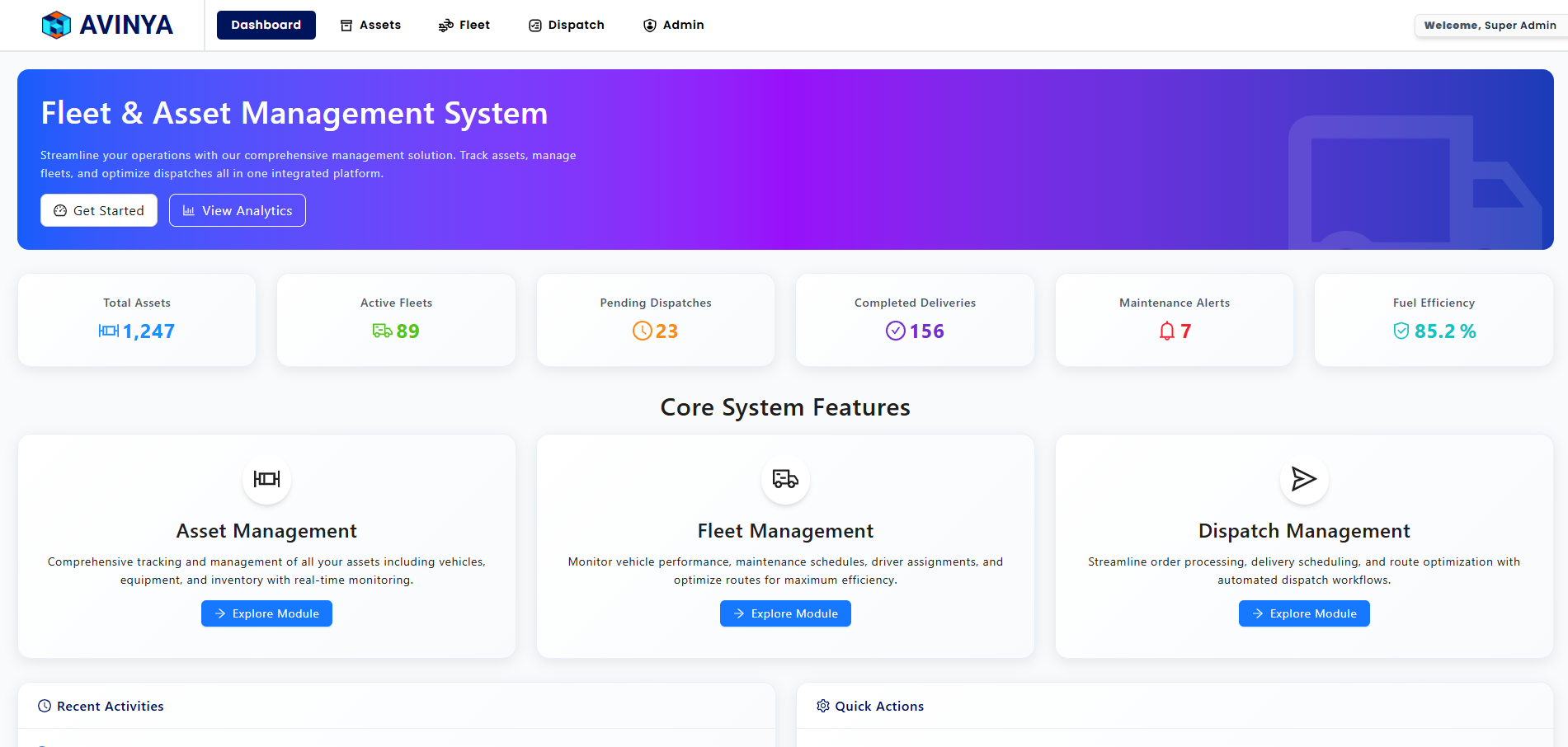Explore Module for Asset Management
The height and width of the screenshot is (747, 1568).
point(266,613)
